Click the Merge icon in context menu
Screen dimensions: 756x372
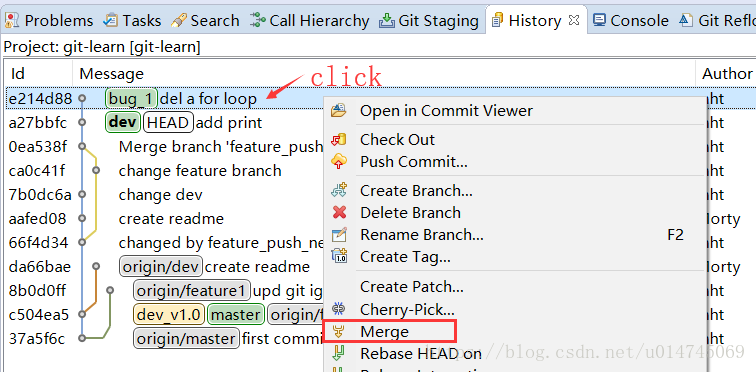coord(340,332)
